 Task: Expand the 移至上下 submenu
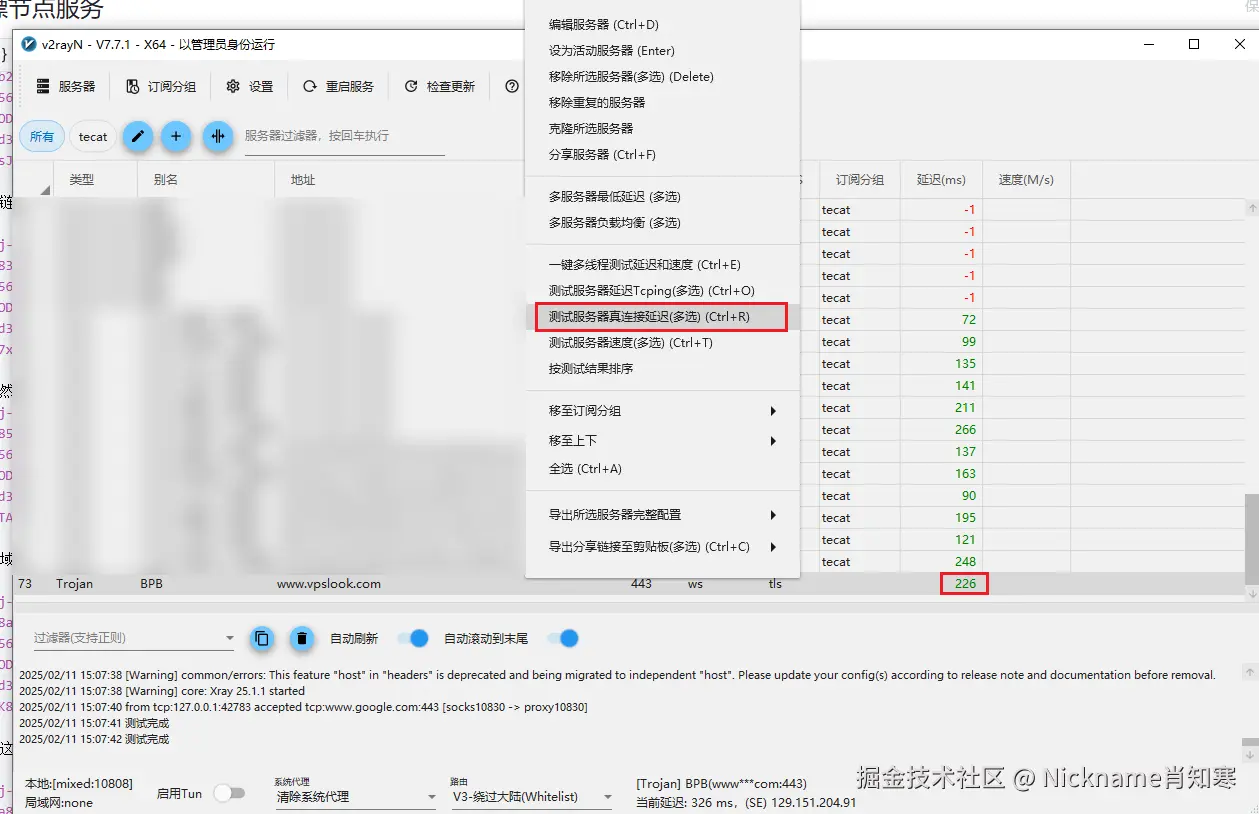[x=662, y=441]
